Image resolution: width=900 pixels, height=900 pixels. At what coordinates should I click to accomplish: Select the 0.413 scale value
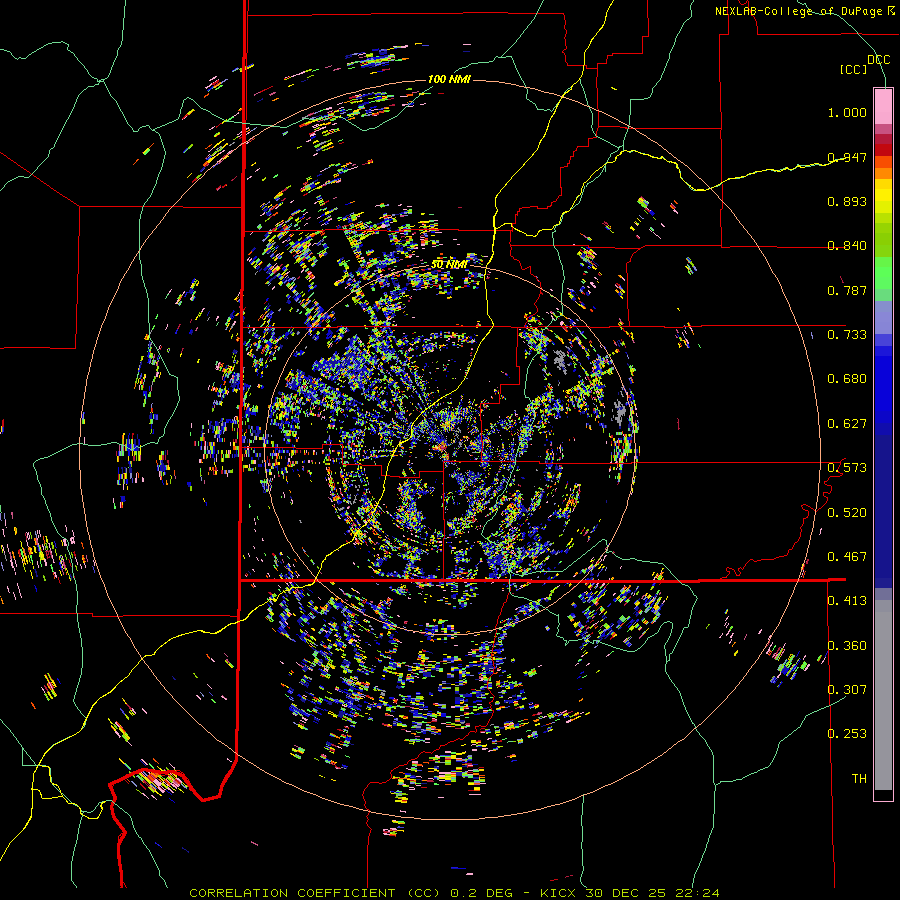pos(847,601)
